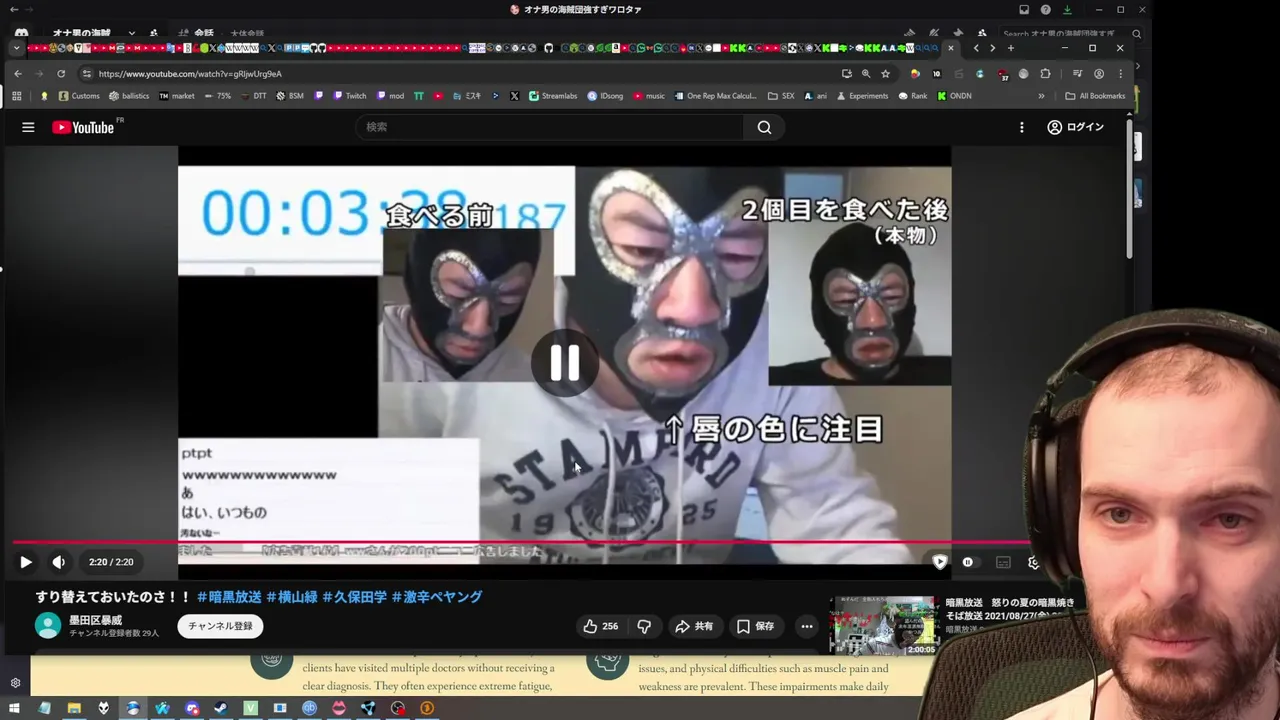
Task: Open the player settings gear
Action: [1034, 562]
